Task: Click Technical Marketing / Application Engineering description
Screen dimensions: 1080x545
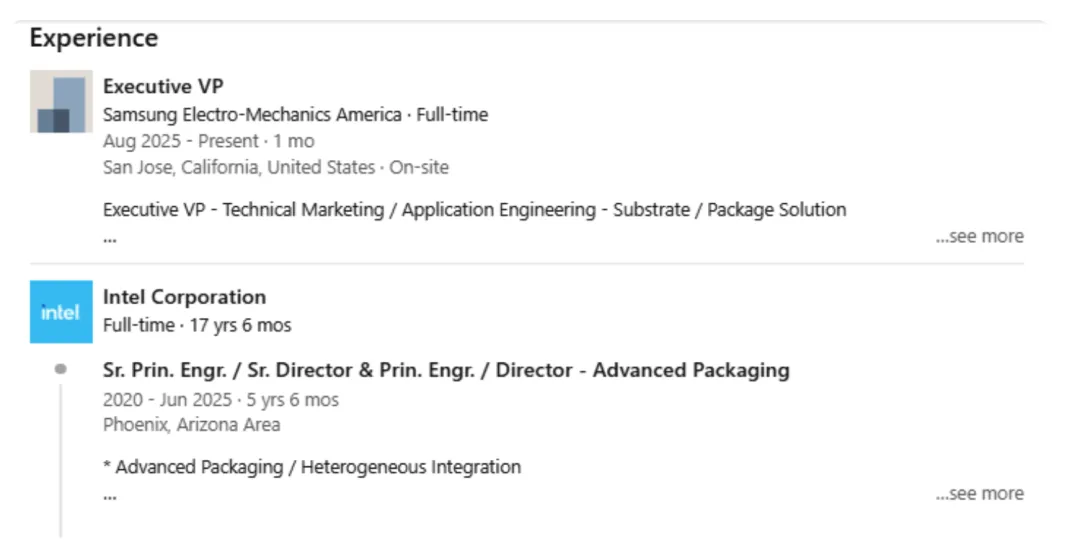Action: coord(474,210)
